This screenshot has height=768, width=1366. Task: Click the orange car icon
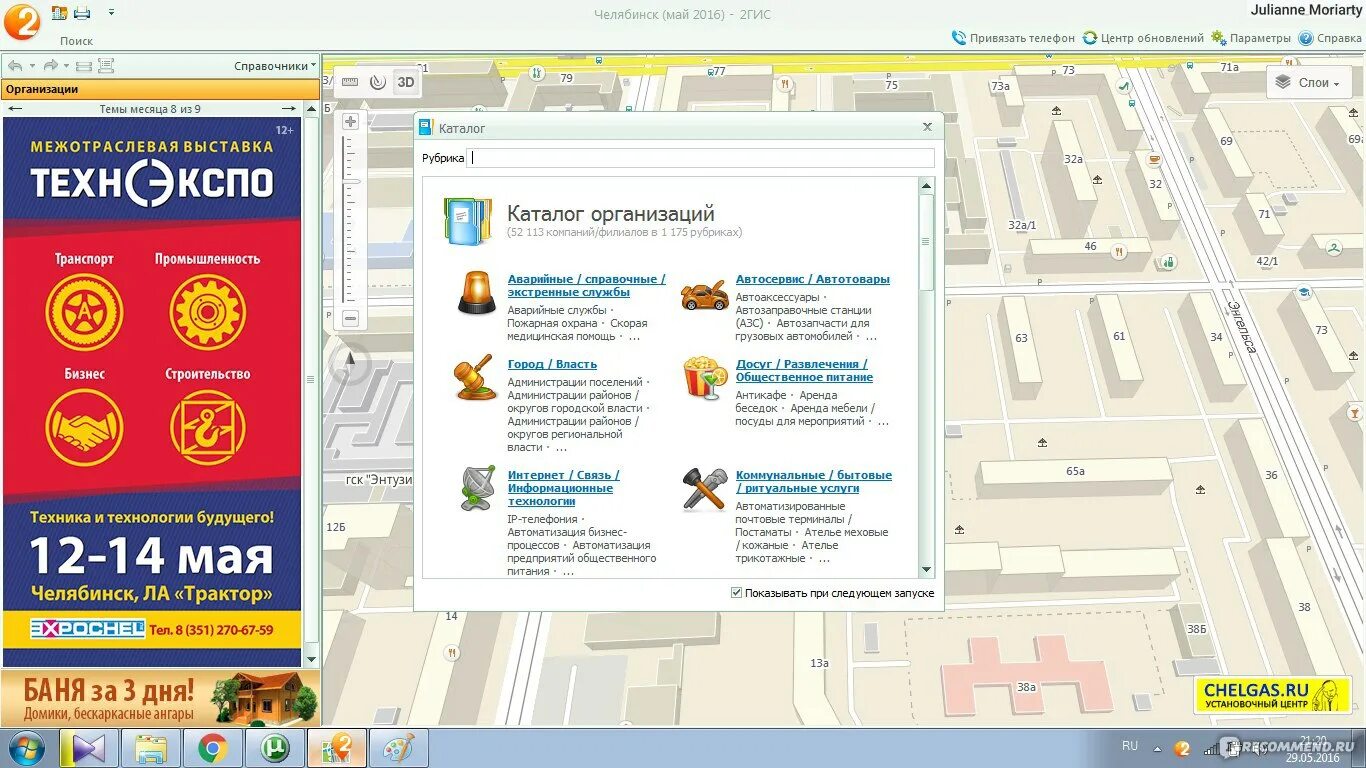point(705,296)
